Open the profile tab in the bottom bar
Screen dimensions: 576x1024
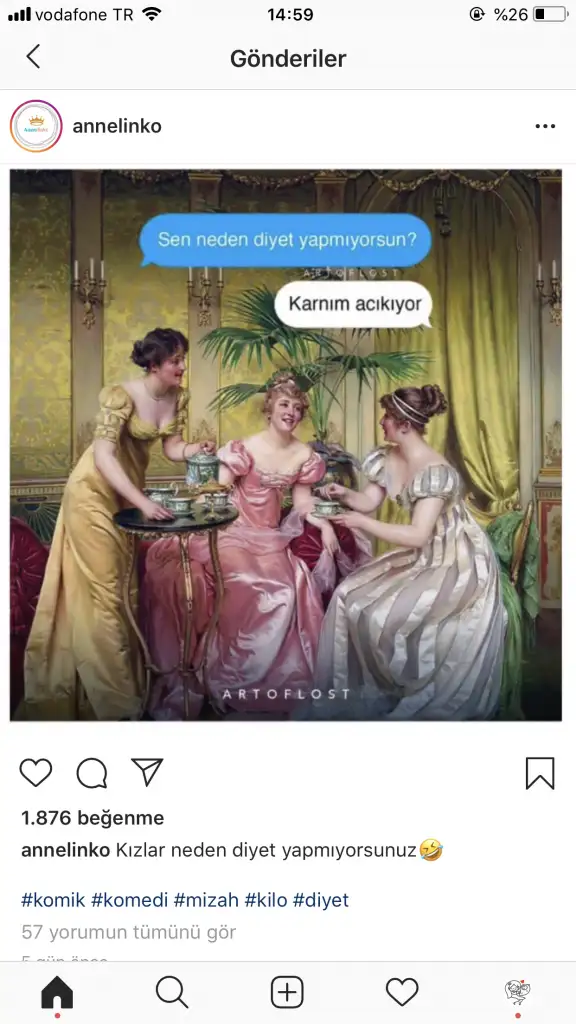click(517, 993)
